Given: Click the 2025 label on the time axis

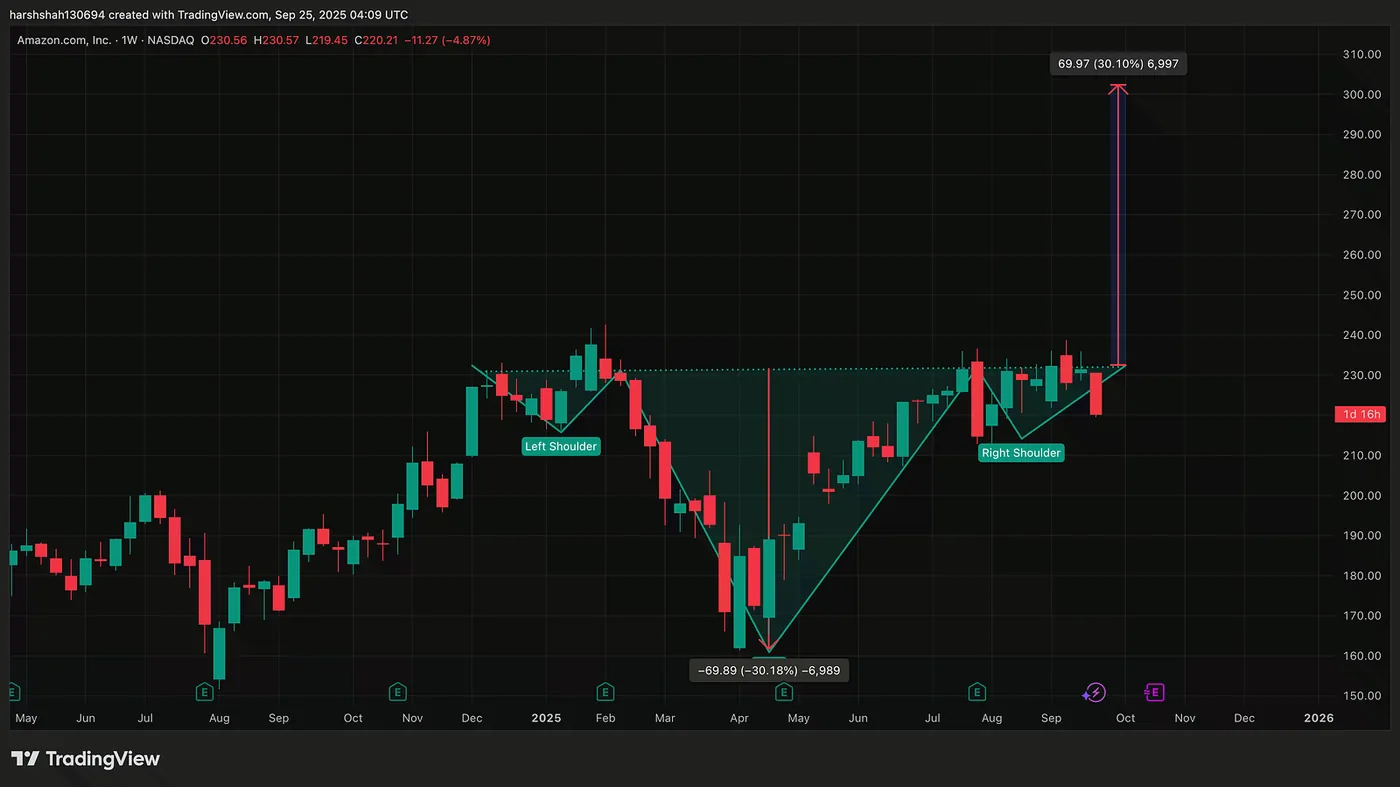Looking at the screenshot, I should coord(546,718).
